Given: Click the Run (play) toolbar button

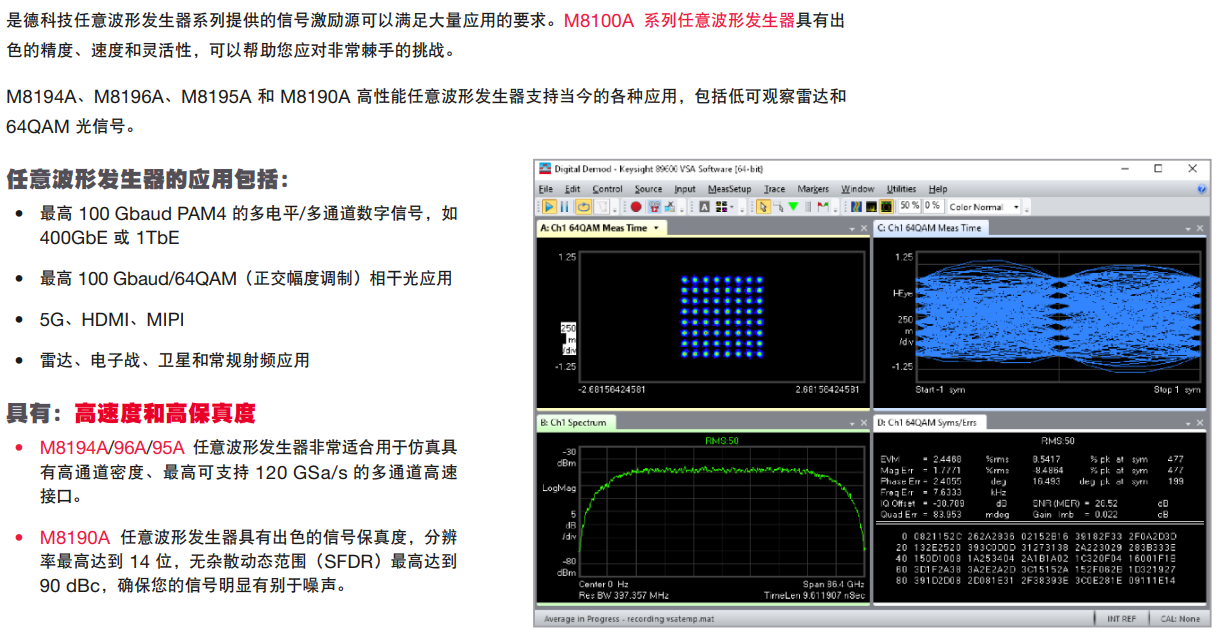Looking at the screenshot, I should [x=549, y=207].
